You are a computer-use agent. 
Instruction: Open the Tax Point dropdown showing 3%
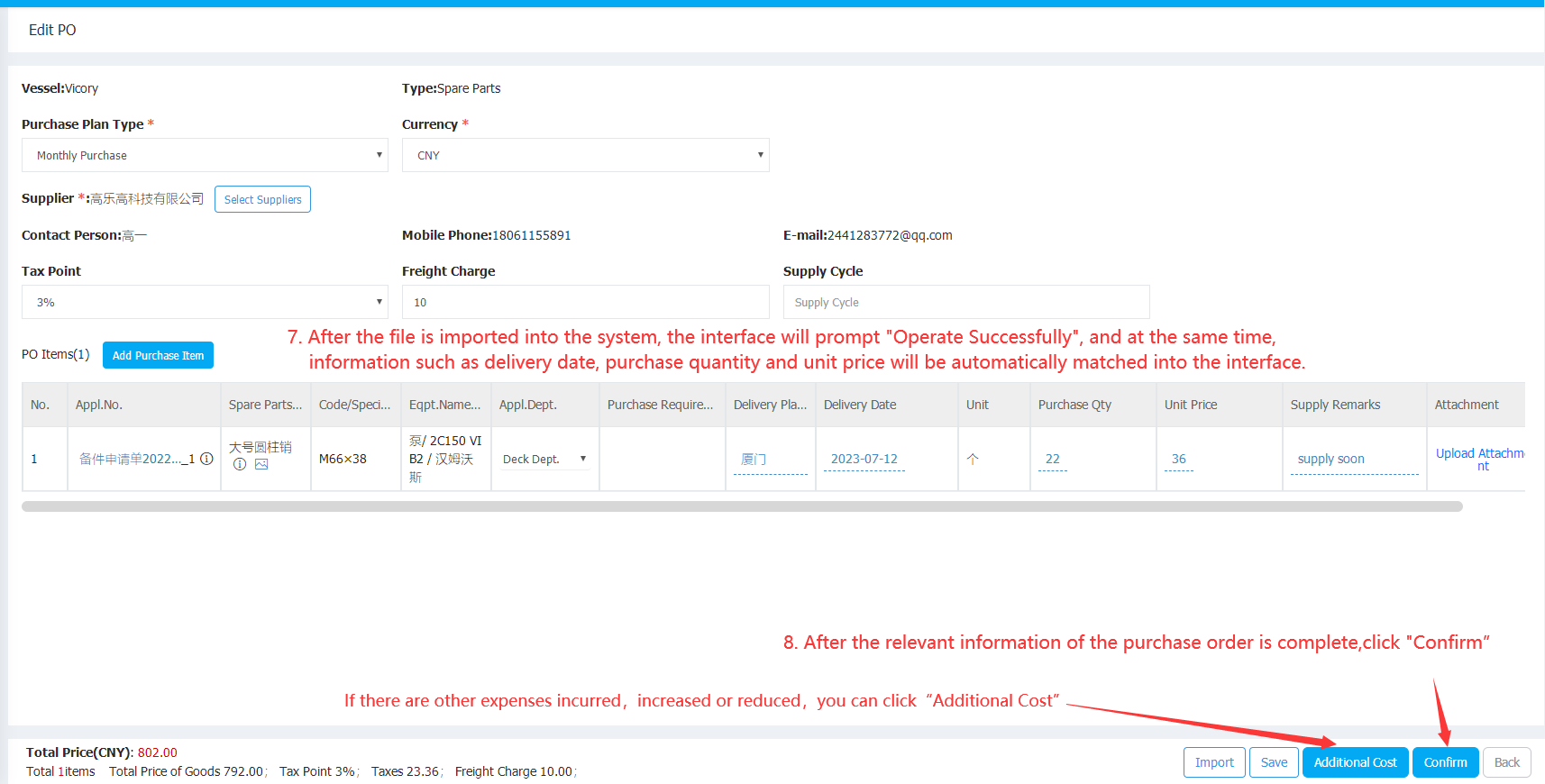(x=205, y=302)
